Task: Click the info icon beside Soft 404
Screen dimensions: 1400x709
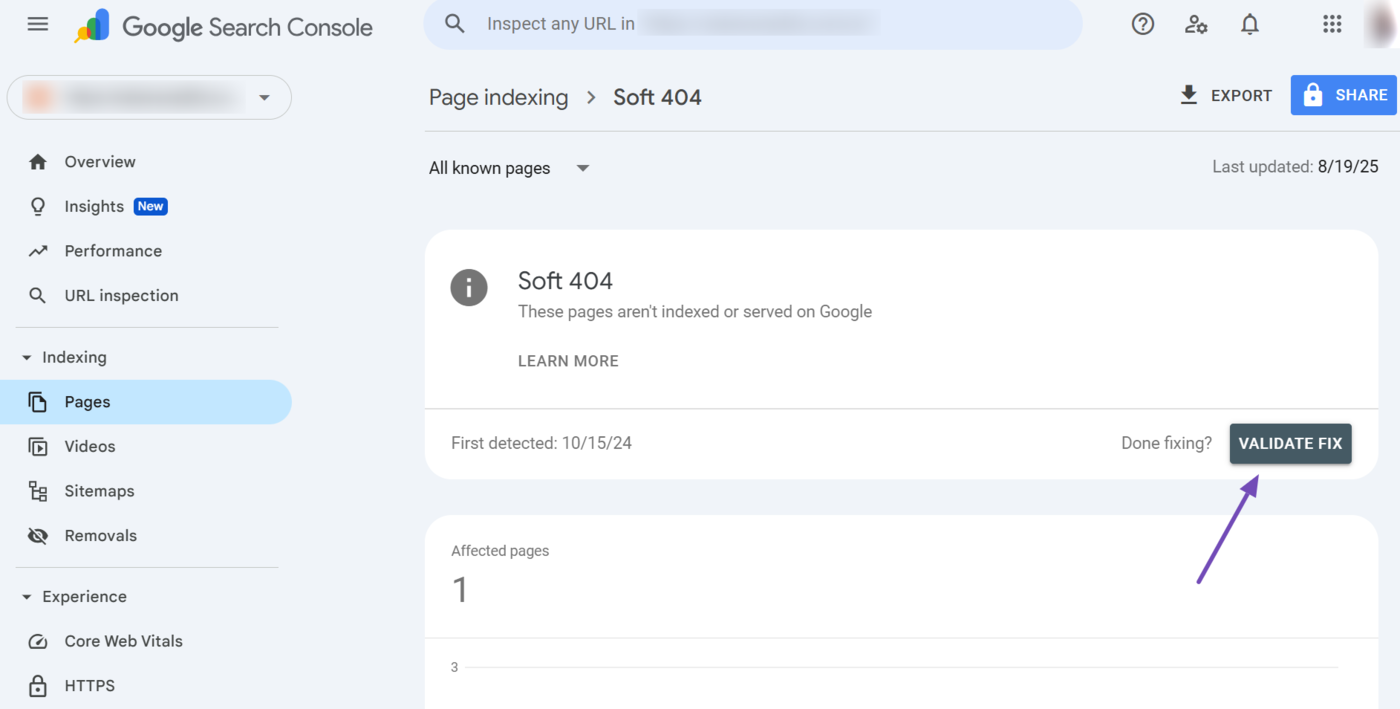Action: click(x=469, y=287)
